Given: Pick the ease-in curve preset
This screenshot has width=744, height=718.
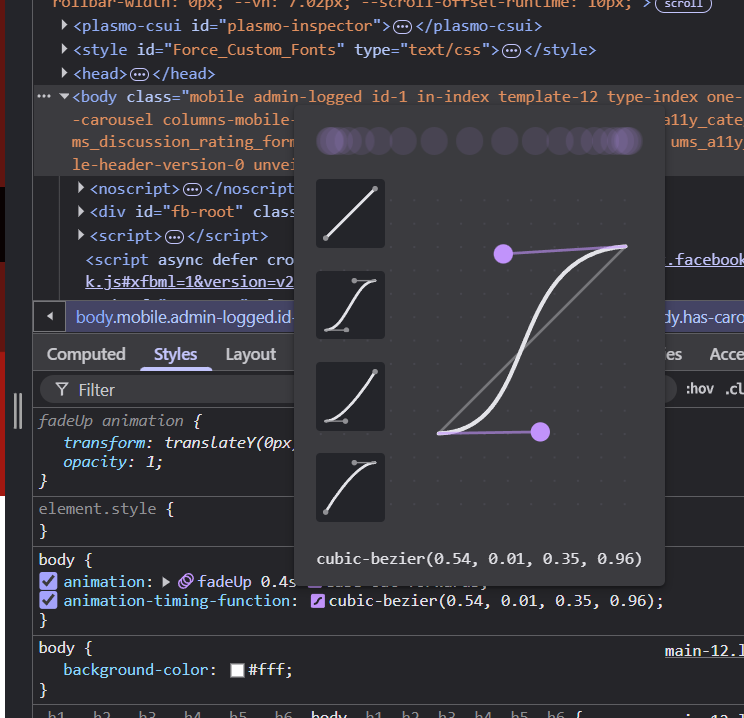Looking at the screenshot, I should click(350, 396).
